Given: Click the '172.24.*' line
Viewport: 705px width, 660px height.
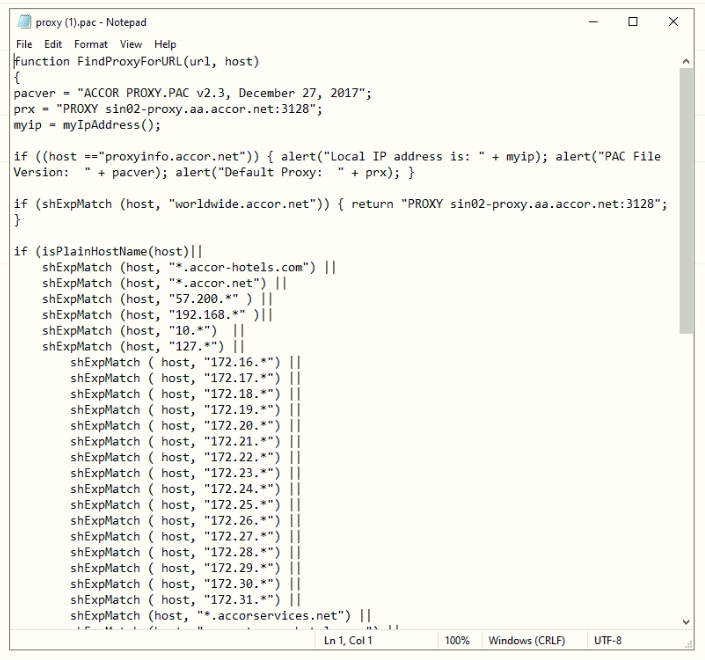Looking at the screenshot, I should coord(185,489).
